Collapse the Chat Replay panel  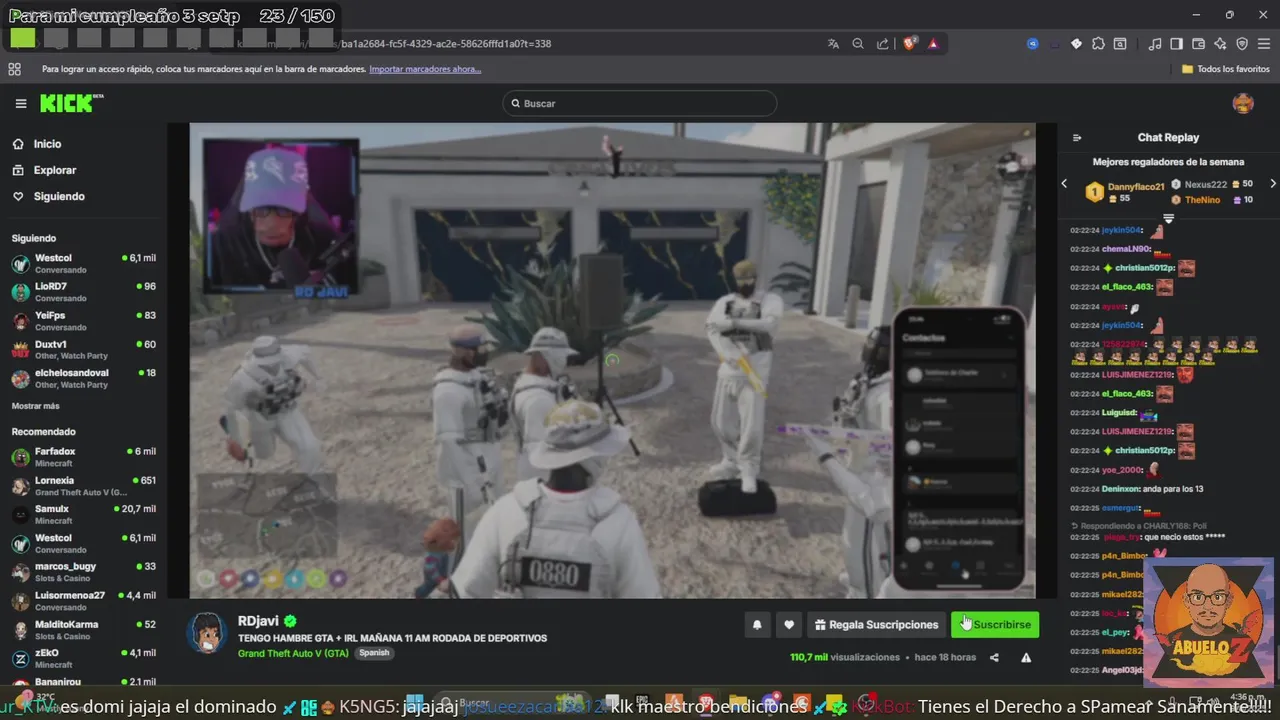(1077, 138)
